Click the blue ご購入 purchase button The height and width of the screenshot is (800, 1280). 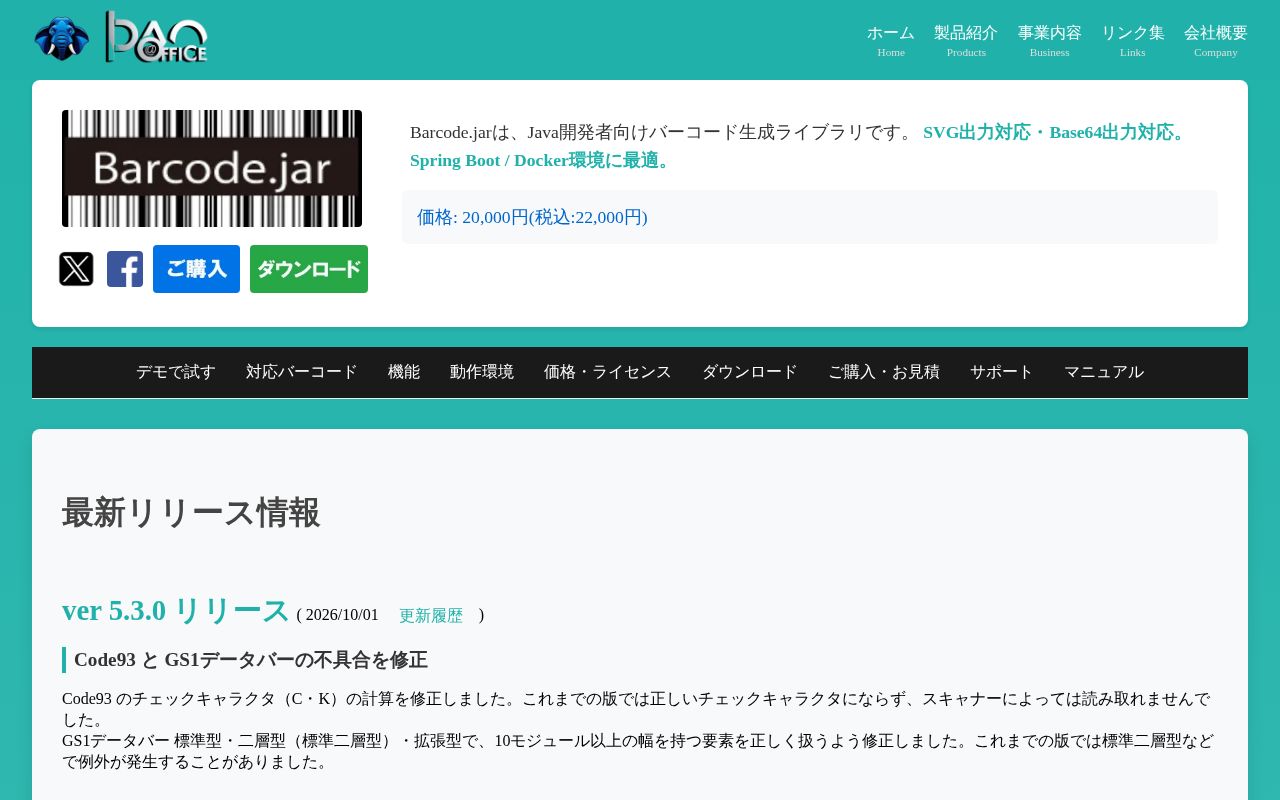(196, 269)
